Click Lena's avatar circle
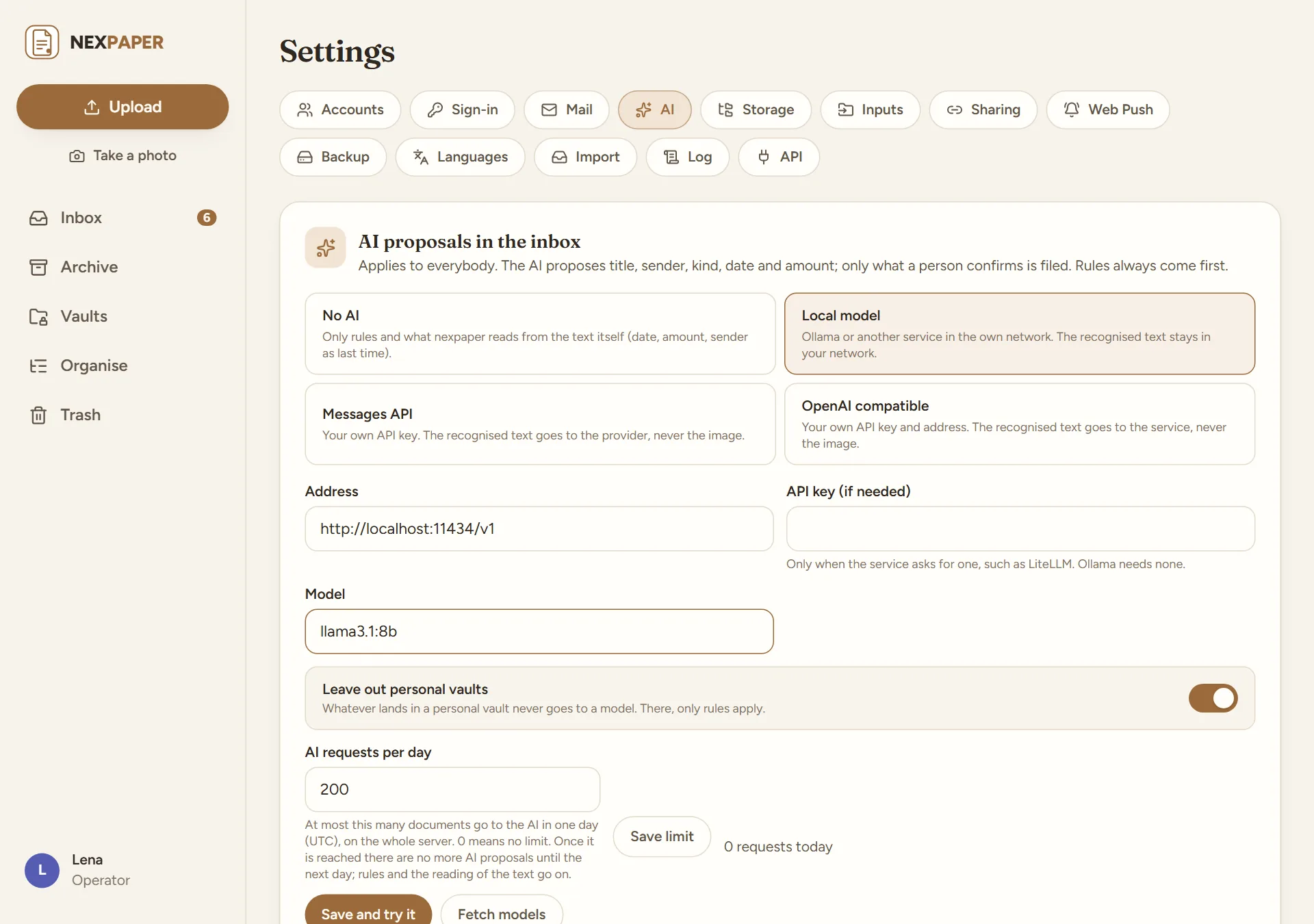The width and height of the screenshot is (1314, 924). (42, 870)
